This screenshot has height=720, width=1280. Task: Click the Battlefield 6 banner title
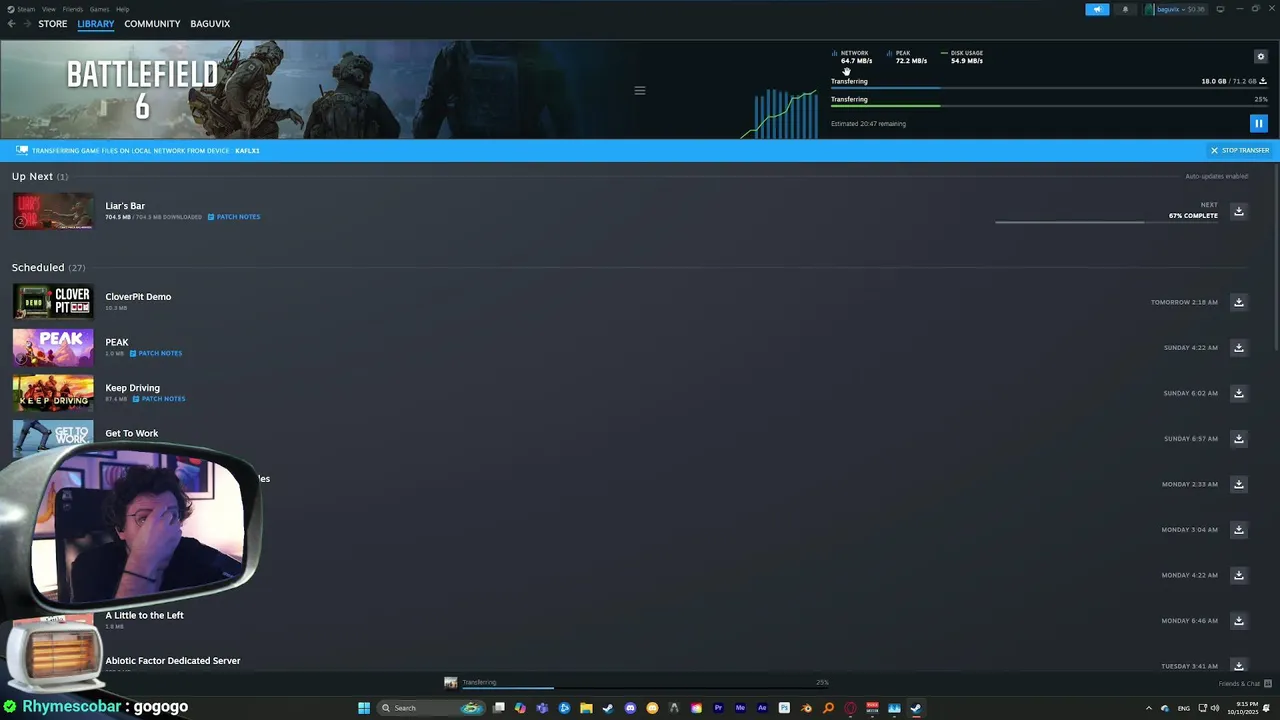click(142, 89)
